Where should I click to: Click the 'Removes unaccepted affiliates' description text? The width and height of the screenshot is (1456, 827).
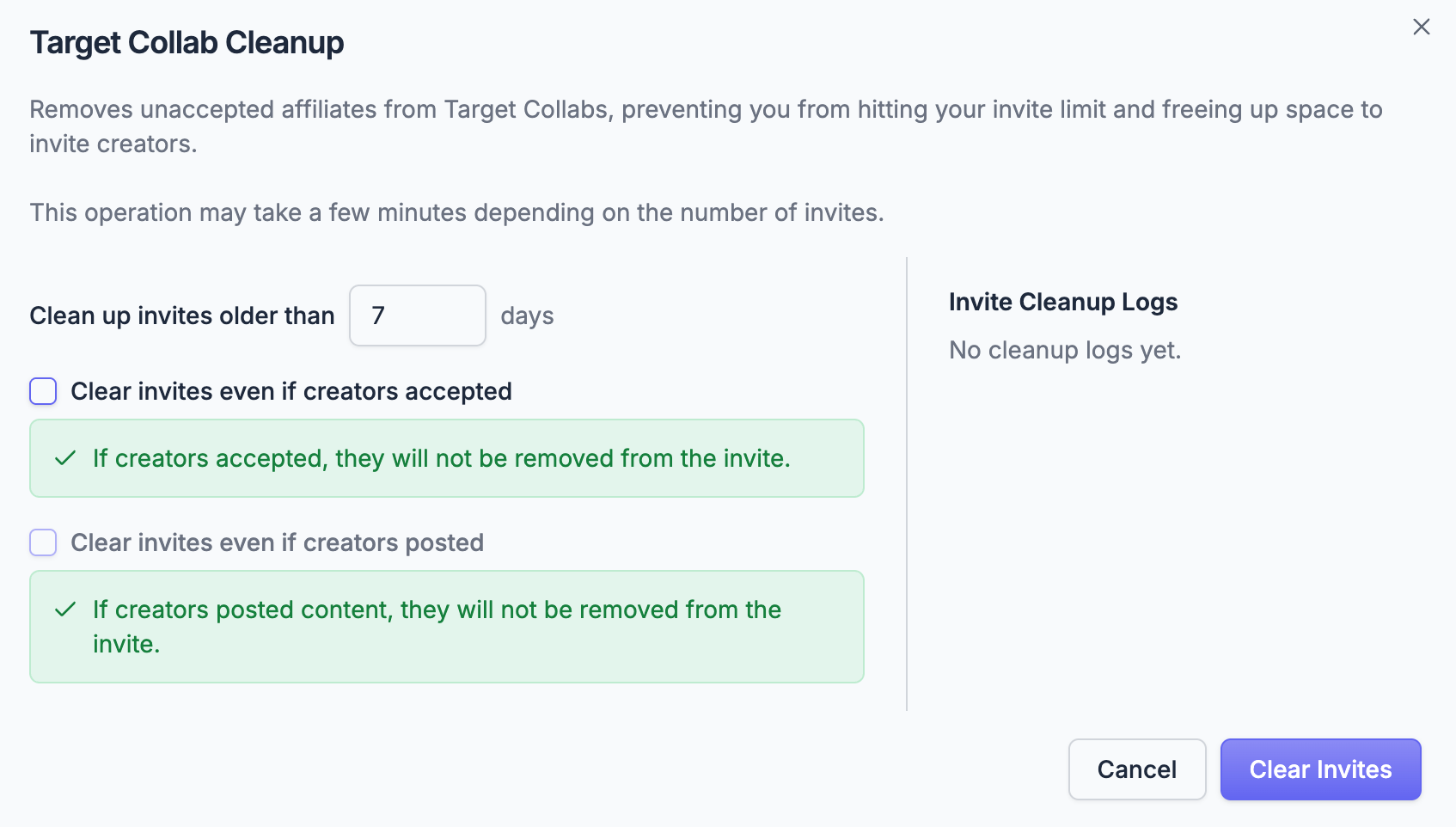(706, 126)
